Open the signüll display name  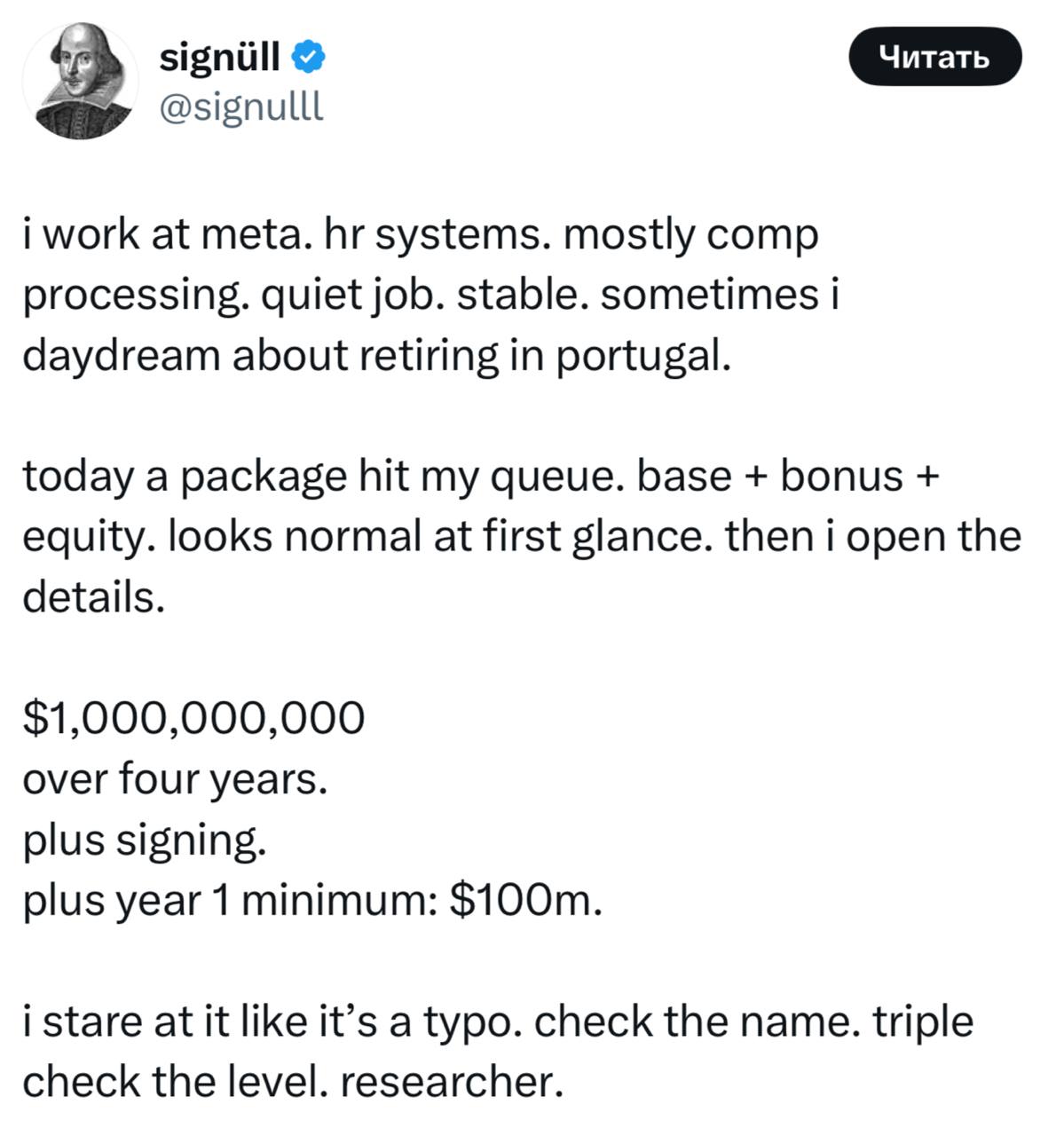[x=221, y=59]
